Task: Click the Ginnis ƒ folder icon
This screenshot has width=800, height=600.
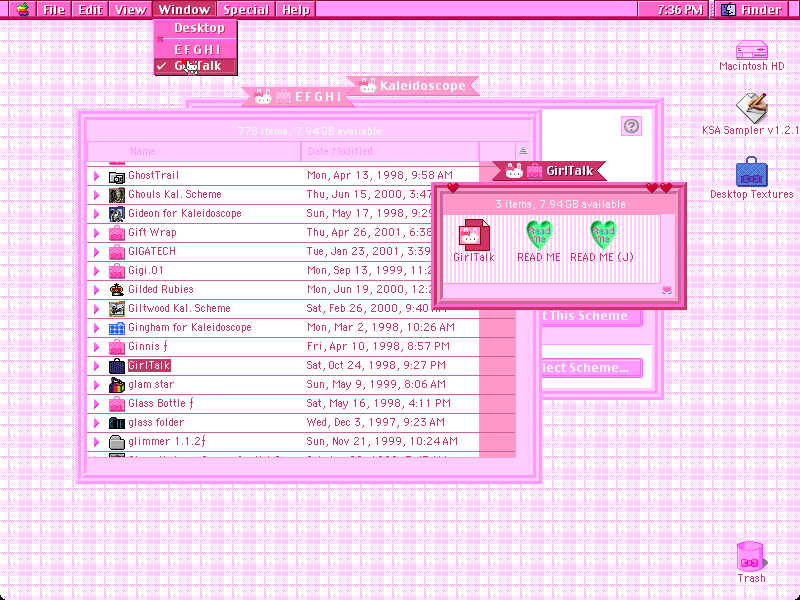Action: 117,347
